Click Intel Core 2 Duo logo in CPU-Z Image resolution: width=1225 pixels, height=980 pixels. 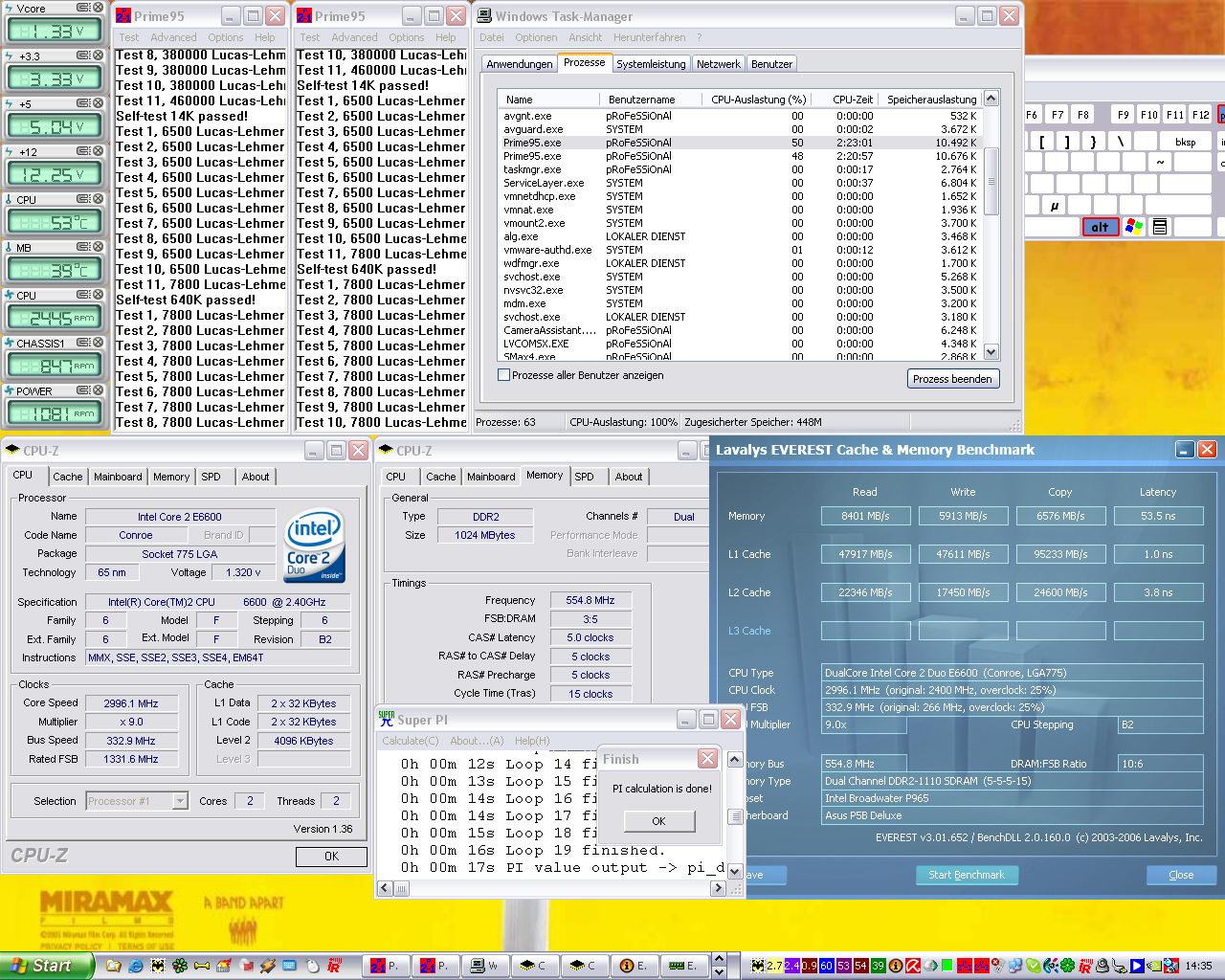[x=315, y=545]
